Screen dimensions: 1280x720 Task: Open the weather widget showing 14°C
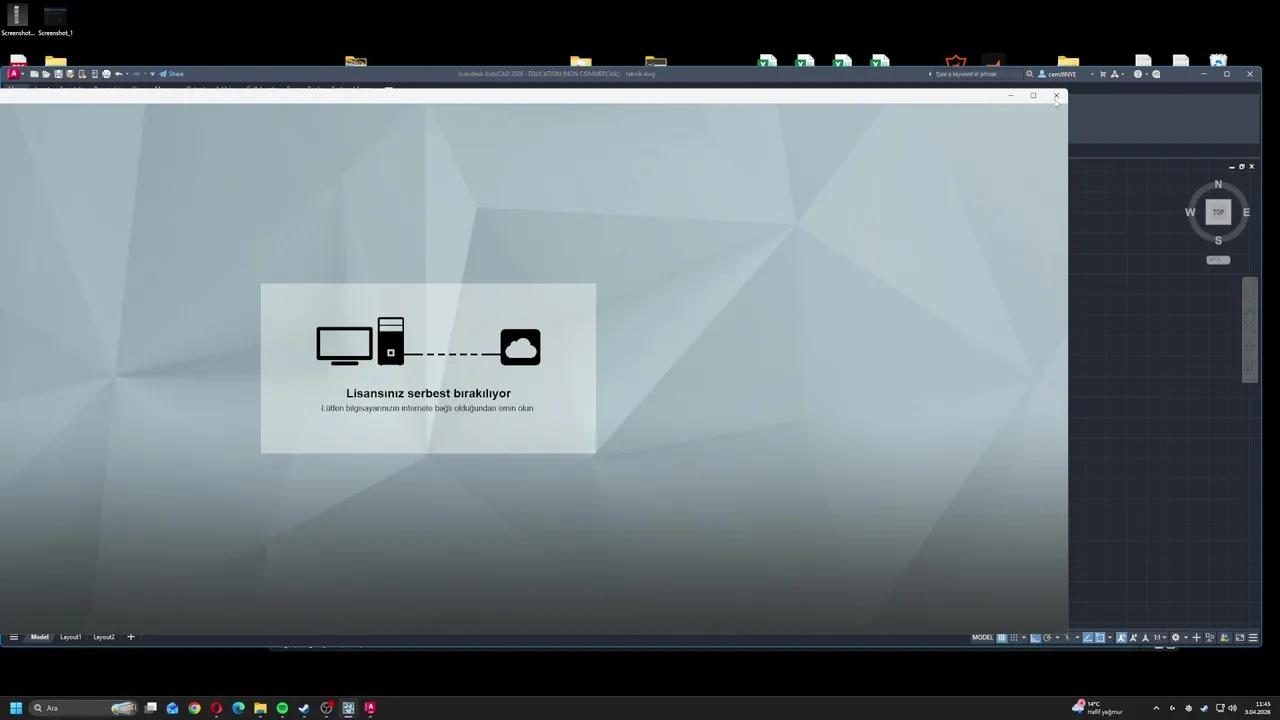pos(1097,708)
